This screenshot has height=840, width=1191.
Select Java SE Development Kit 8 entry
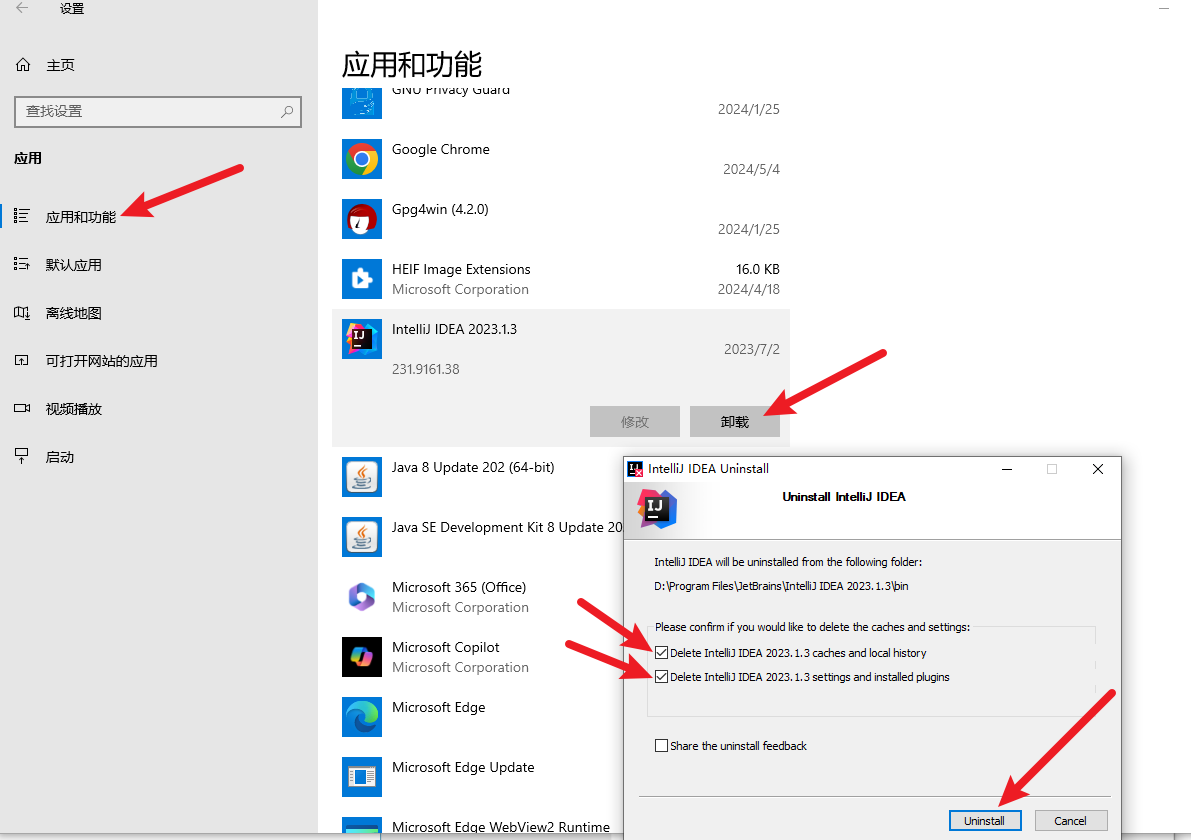coord(507,528)
